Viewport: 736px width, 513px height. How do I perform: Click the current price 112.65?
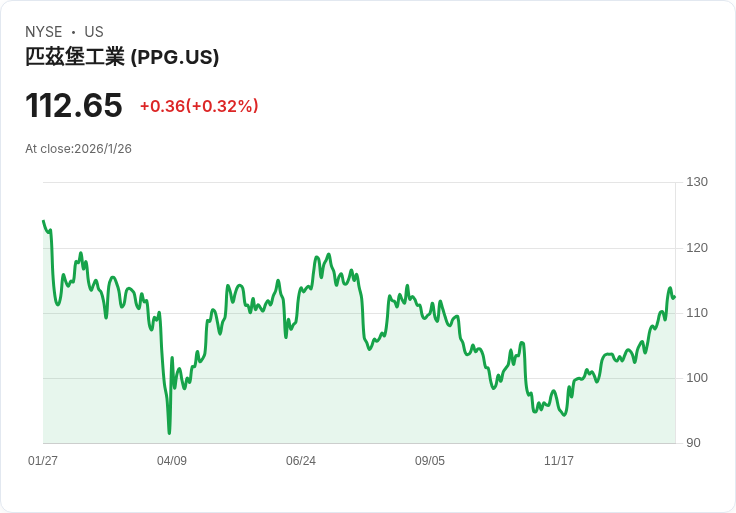[74, 105]
